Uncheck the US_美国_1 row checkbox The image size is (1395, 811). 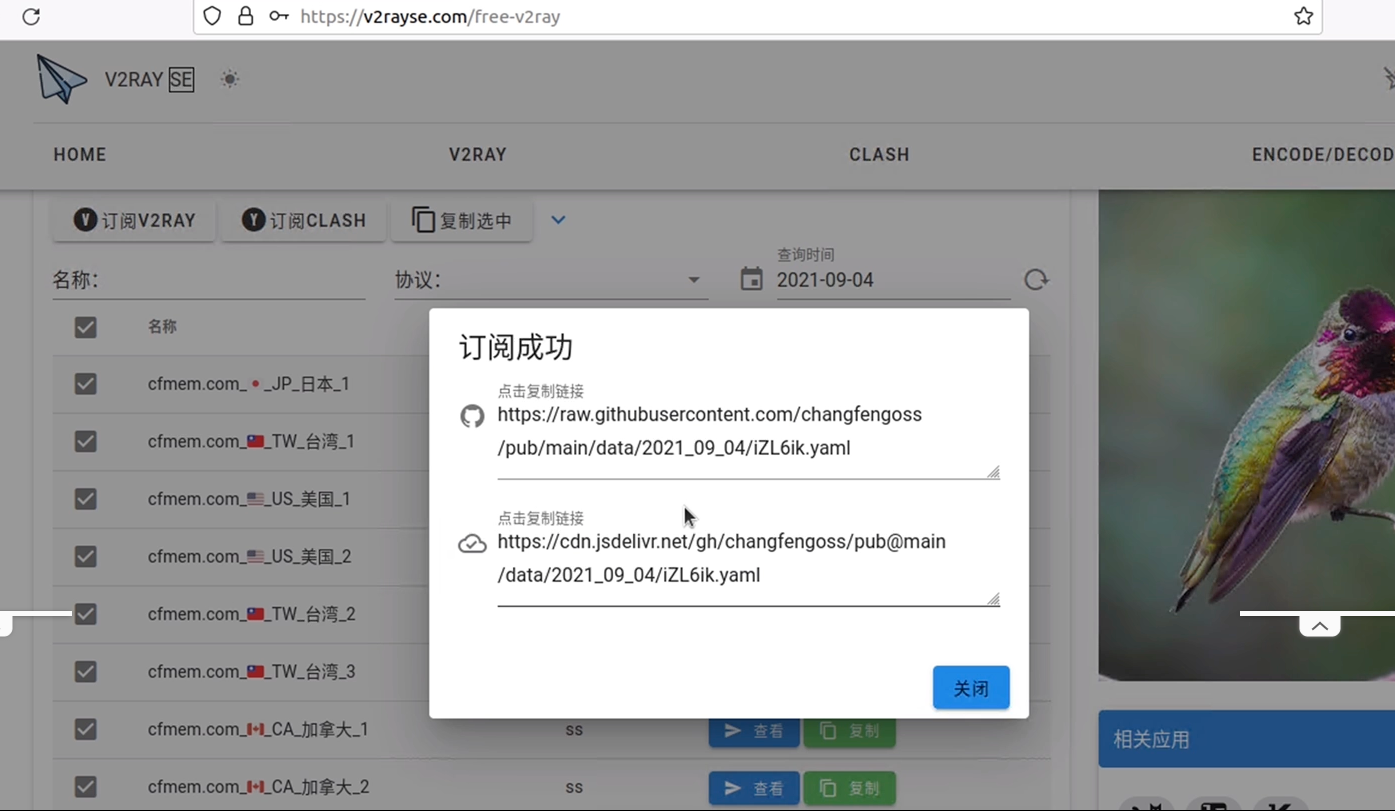(x=86, y=499)
